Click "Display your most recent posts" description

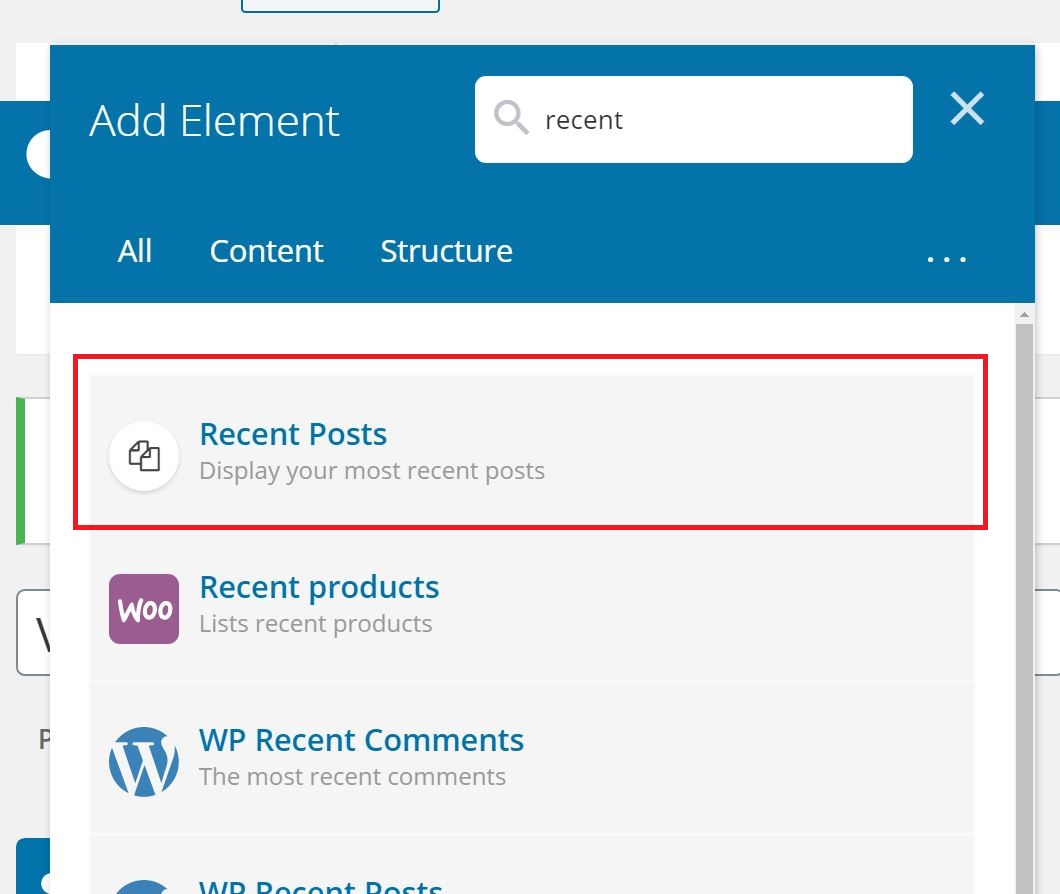click(372, 471)
